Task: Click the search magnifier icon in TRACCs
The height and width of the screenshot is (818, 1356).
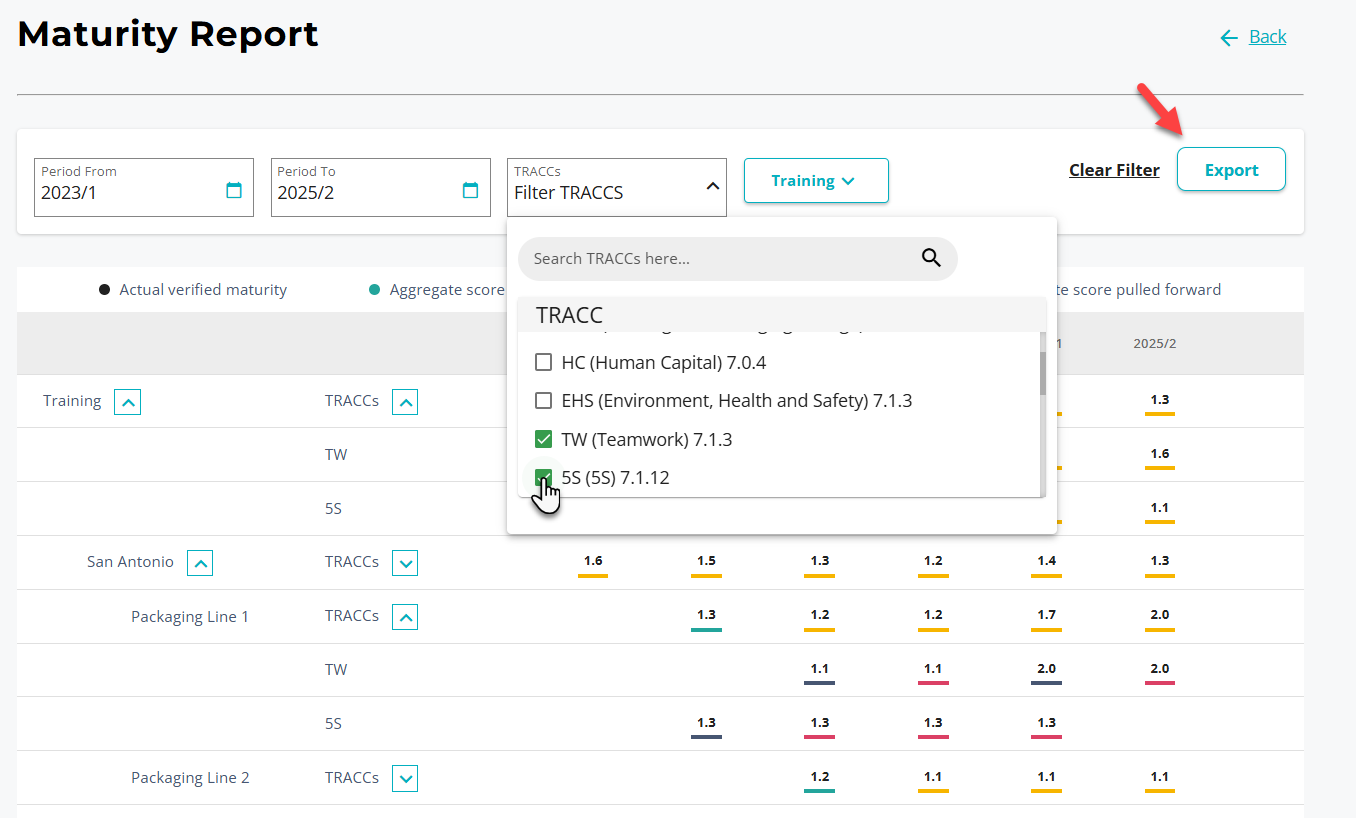Action: click(931, 258)
